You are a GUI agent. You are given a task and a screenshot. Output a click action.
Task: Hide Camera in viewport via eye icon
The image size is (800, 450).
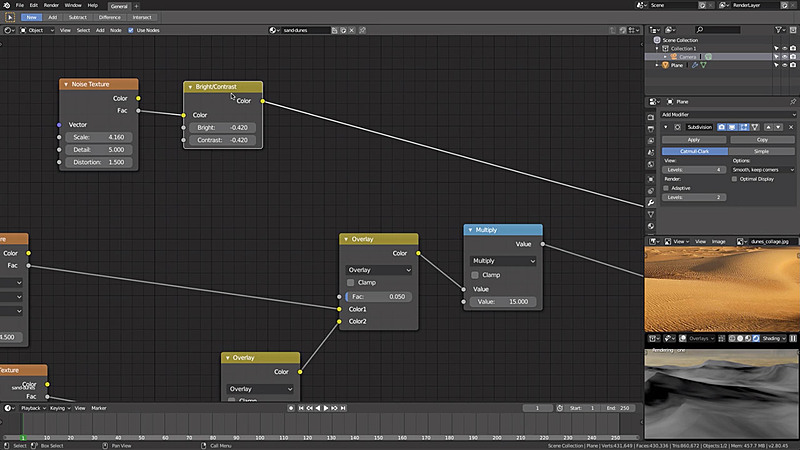[785, 57]
